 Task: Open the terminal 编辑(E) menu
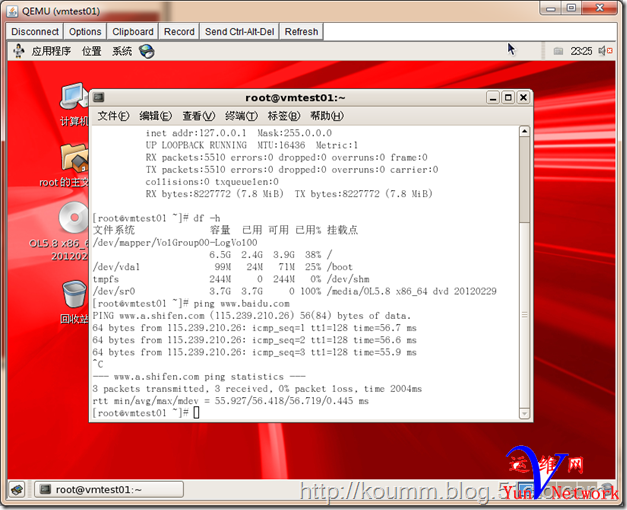[156, 116]
